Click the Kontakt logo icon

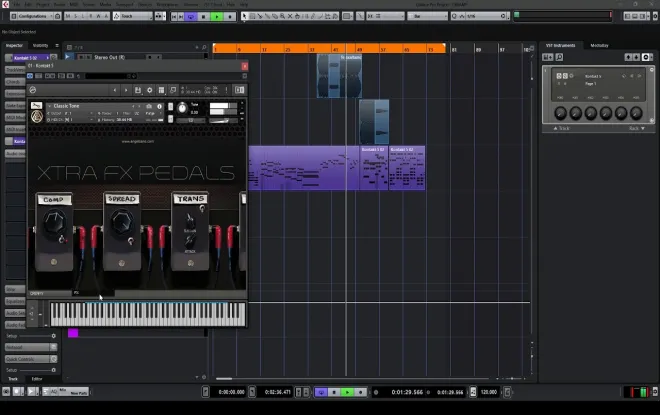click(x=33, y=90)
